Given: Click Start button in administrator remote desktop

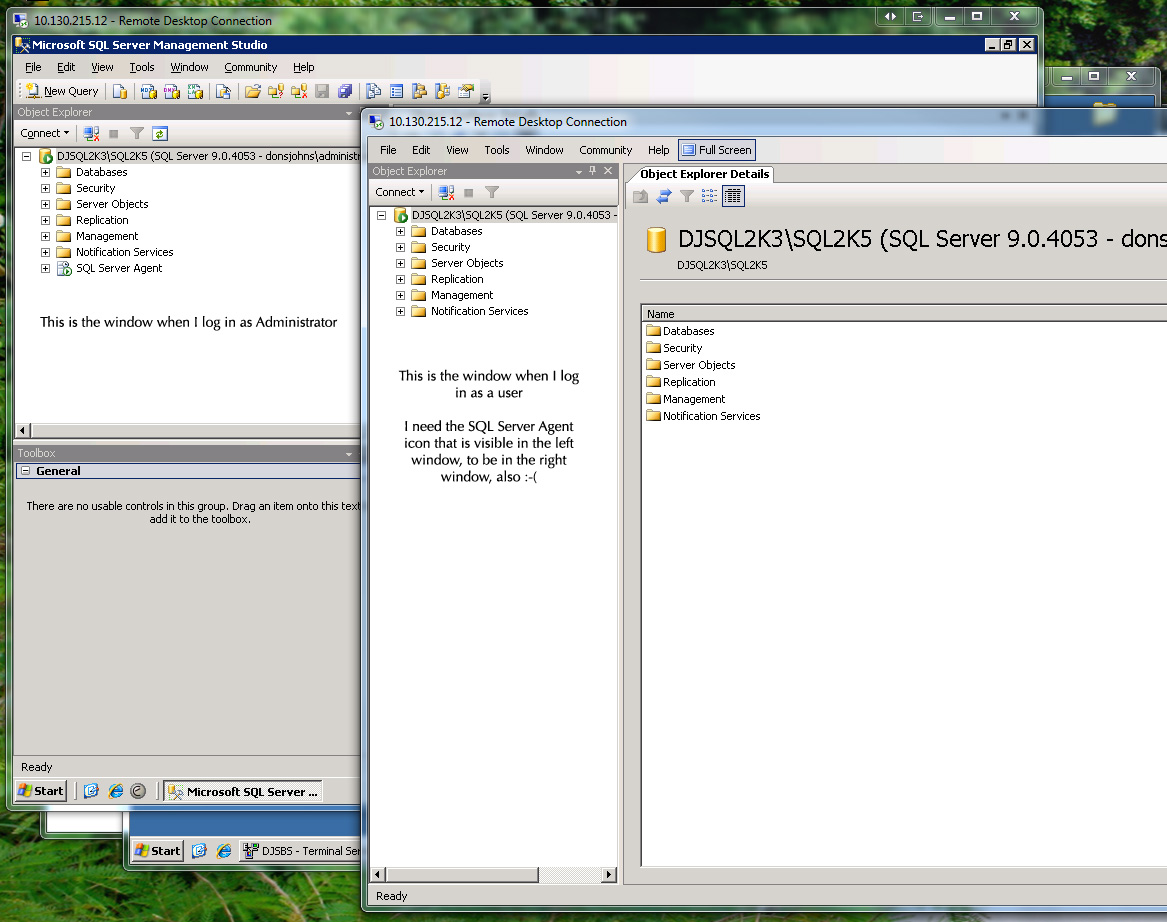Looking at the screenshot, I should pyautogui.click(x=42, y=790).
